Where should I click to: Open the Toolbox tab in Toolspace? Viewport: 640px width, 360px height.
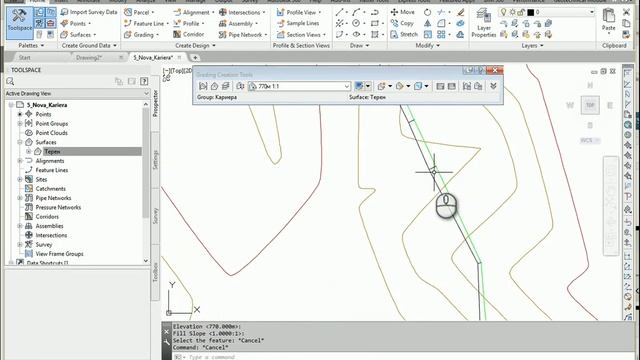point(156,272)
